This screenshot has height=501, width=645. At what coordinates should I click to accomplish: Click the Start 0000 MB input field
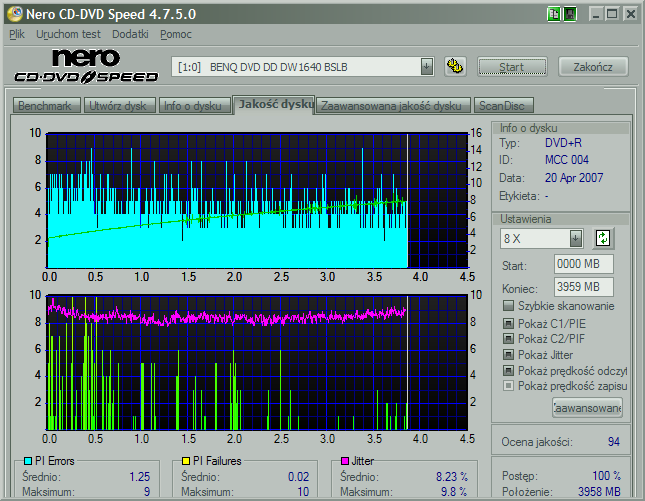[x=584, y=264]
